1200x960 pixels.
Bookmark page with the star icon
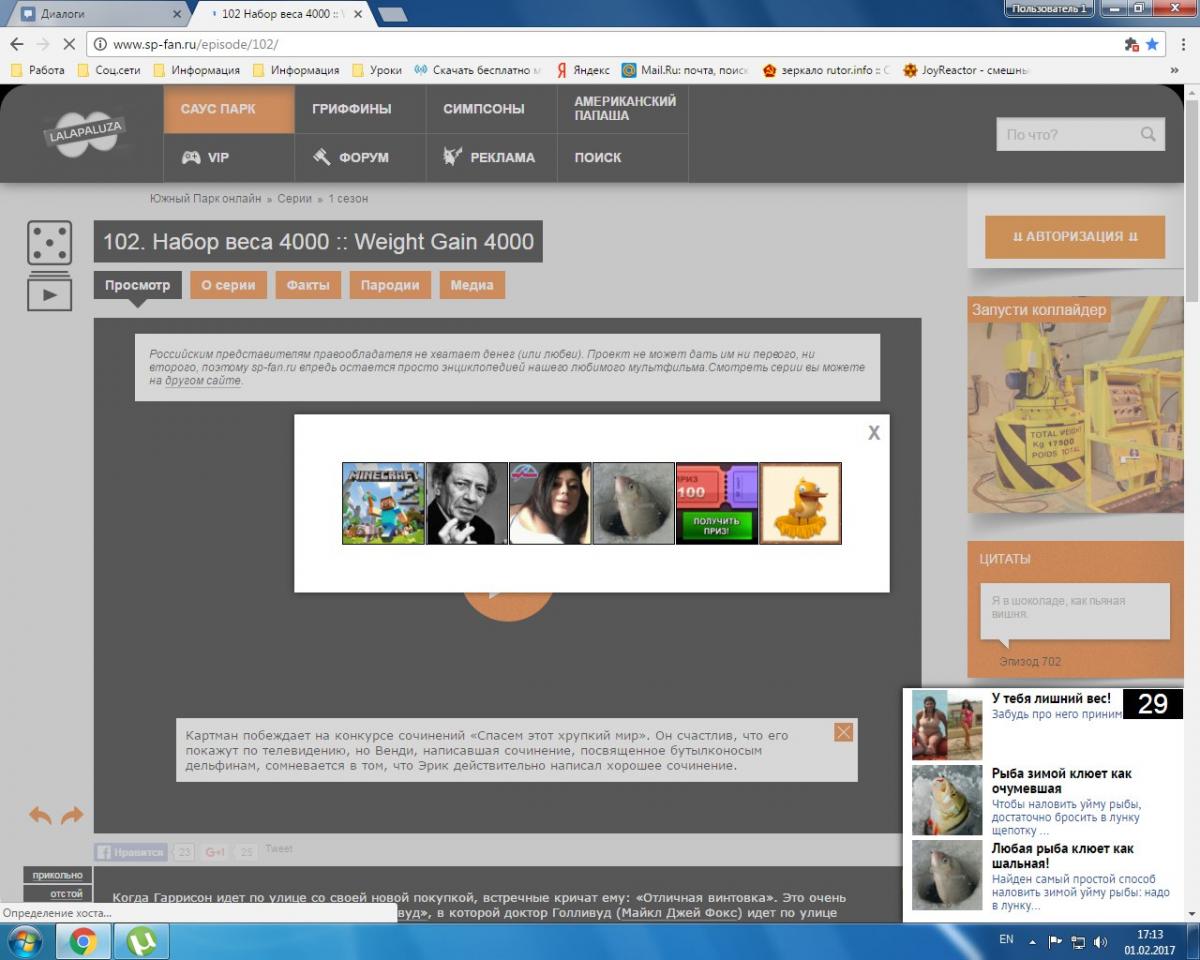pyautogui.click(x=1152, y=45)
